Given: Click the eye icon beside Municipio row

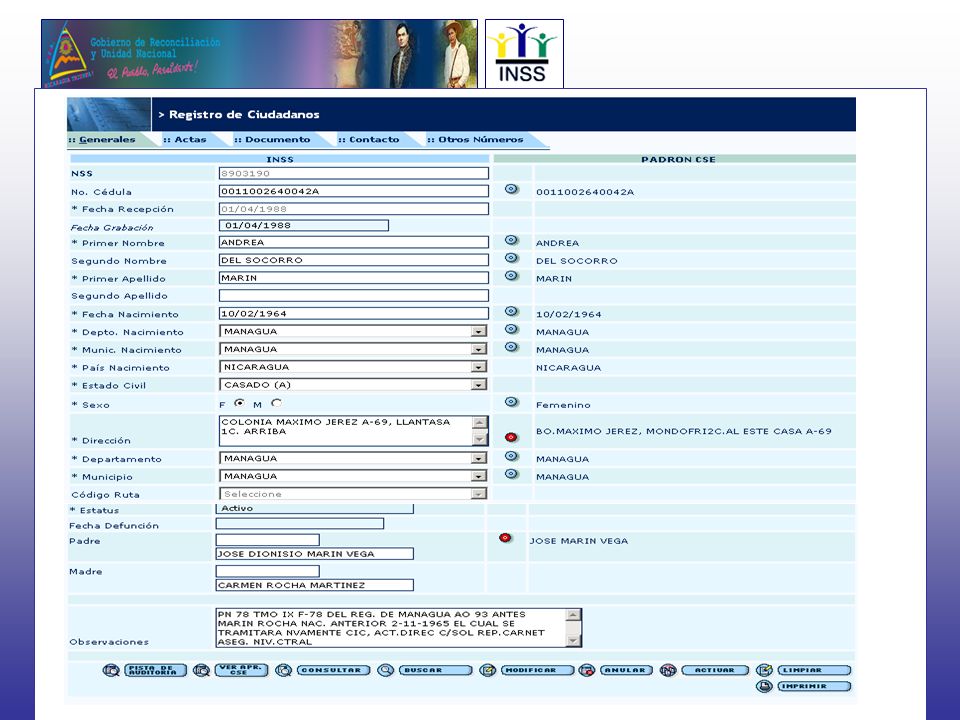Looking at the screenshot, I should click(511, 474).
